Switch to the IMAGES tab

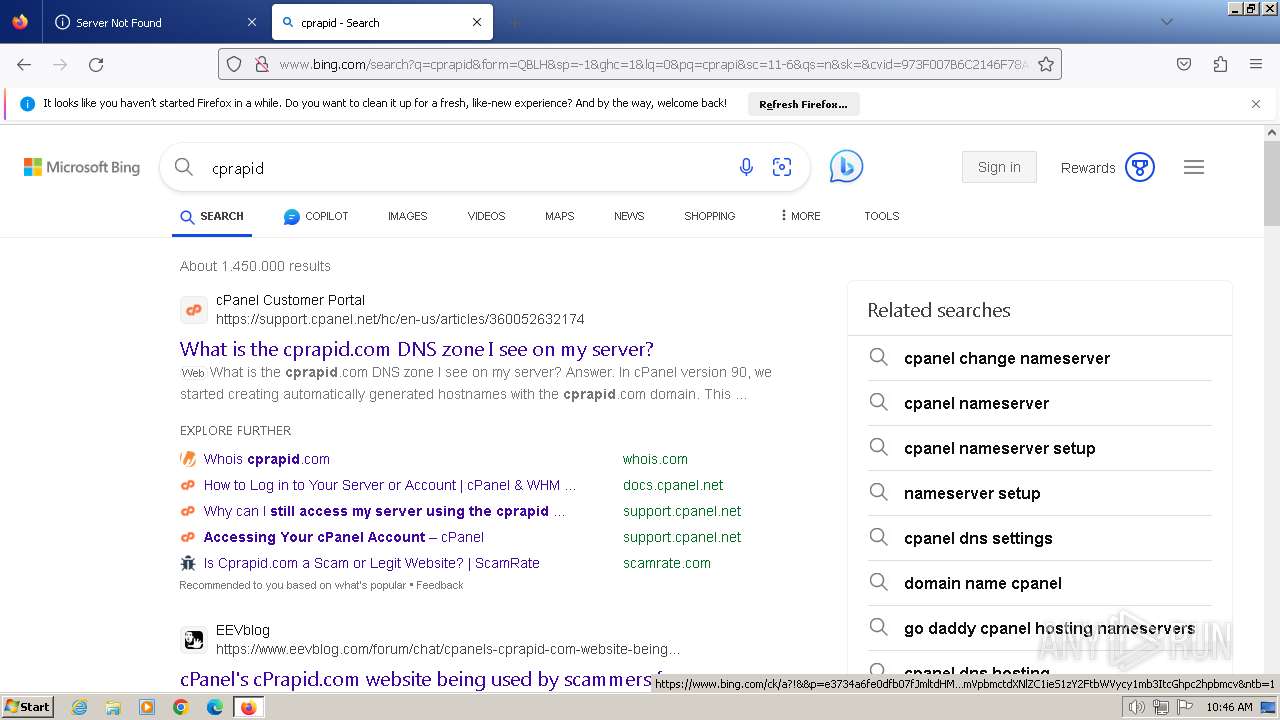(x=407, y=216)
